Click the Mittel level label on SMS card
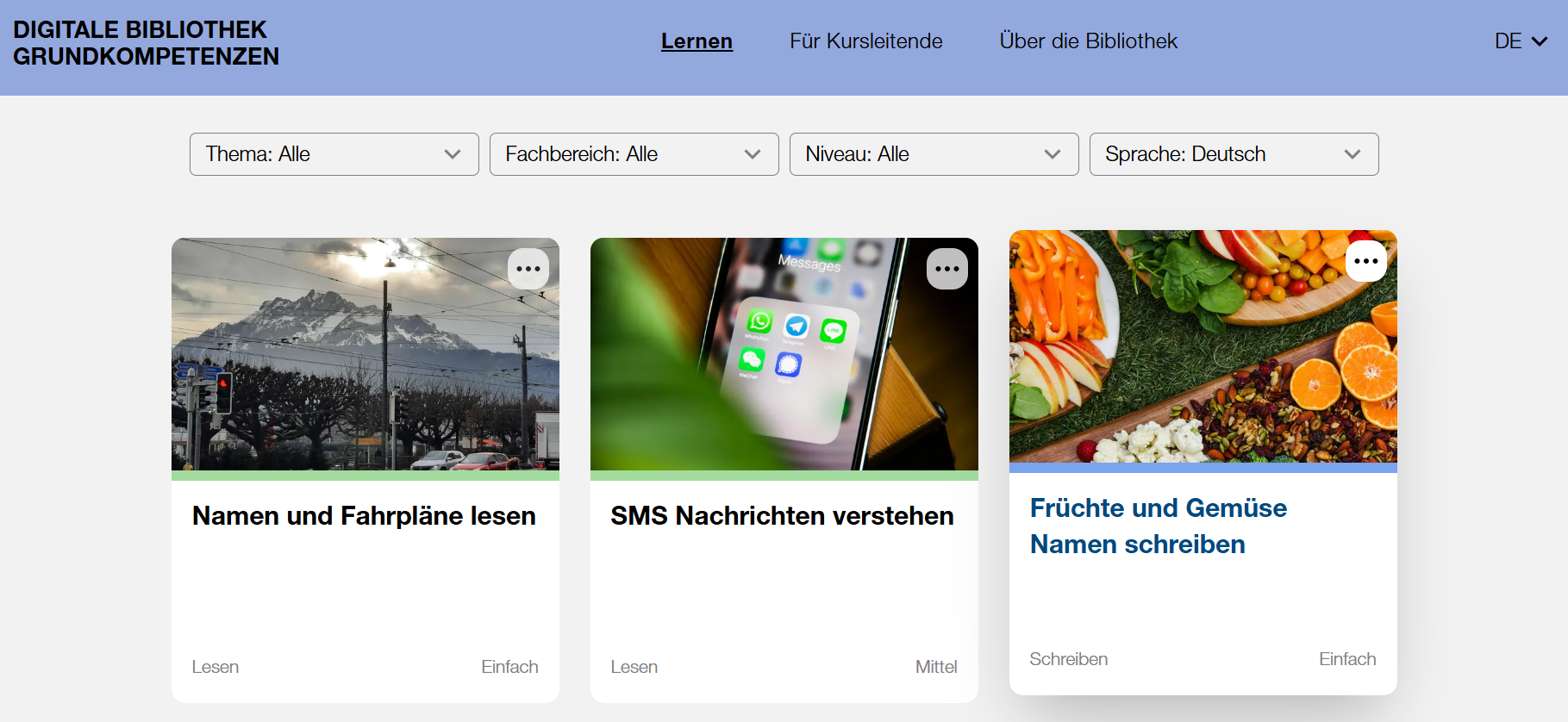This screenshot has height=722, width=1568. [x=935, y=667]
